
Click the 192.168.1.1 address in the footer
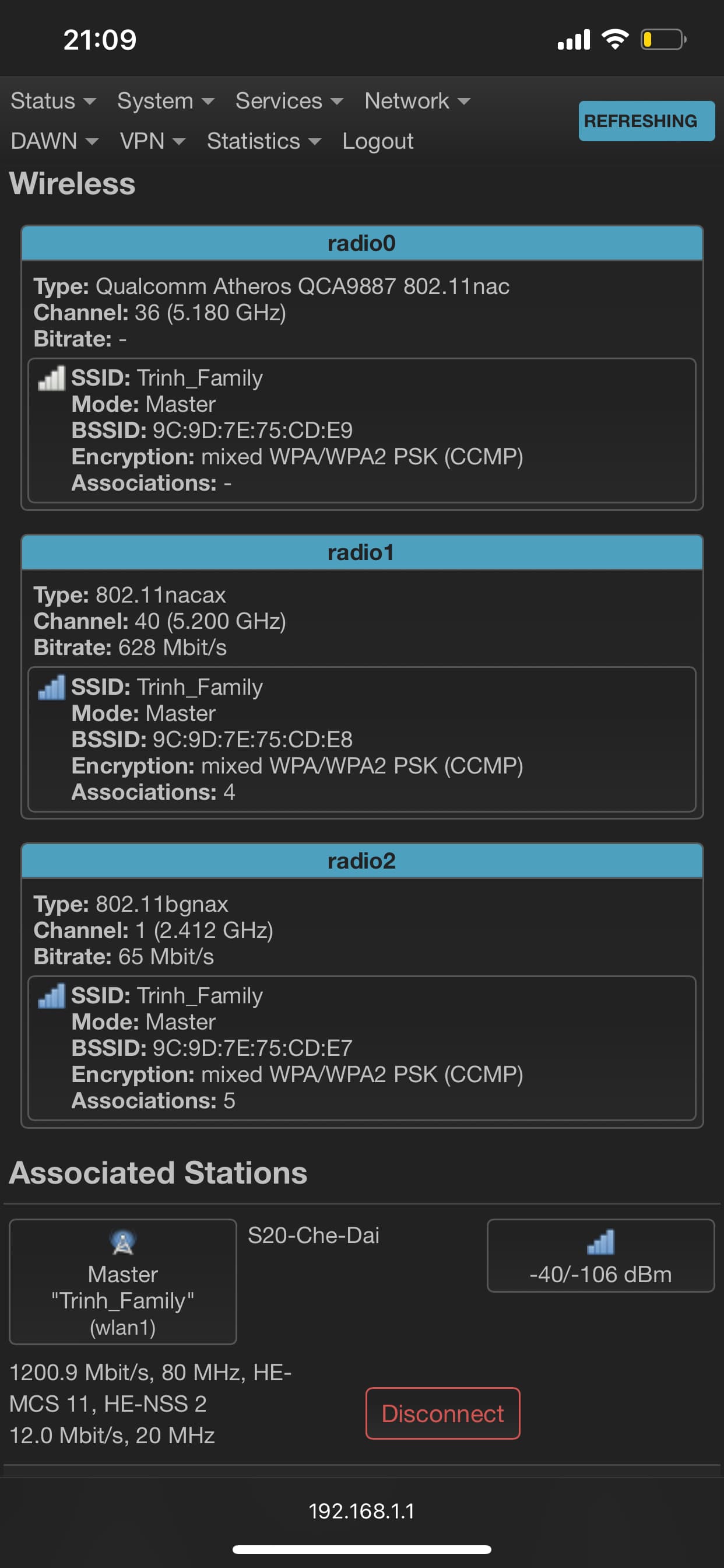coord(362,1509)
